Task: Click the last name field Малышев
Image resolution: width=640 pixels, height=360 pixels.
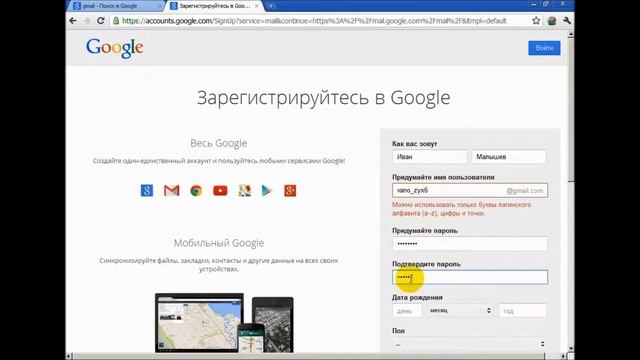Action: click(509, 157)
